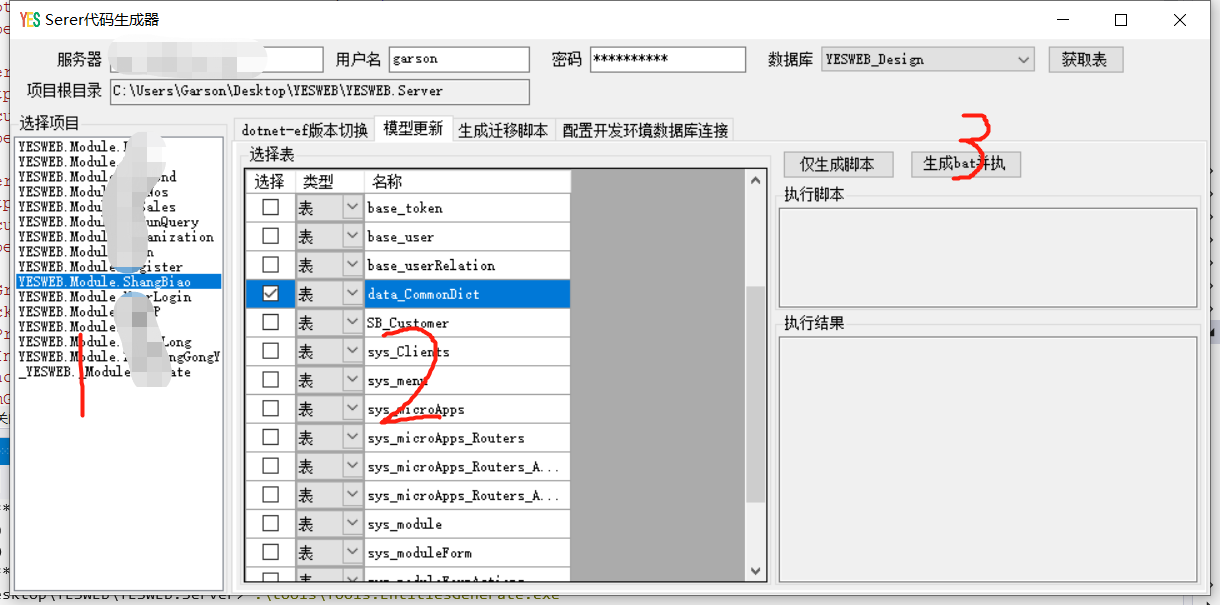Tick the base_token table checkbox
The width and height of the screenshot is (1220, 605).
coord(270,208)
